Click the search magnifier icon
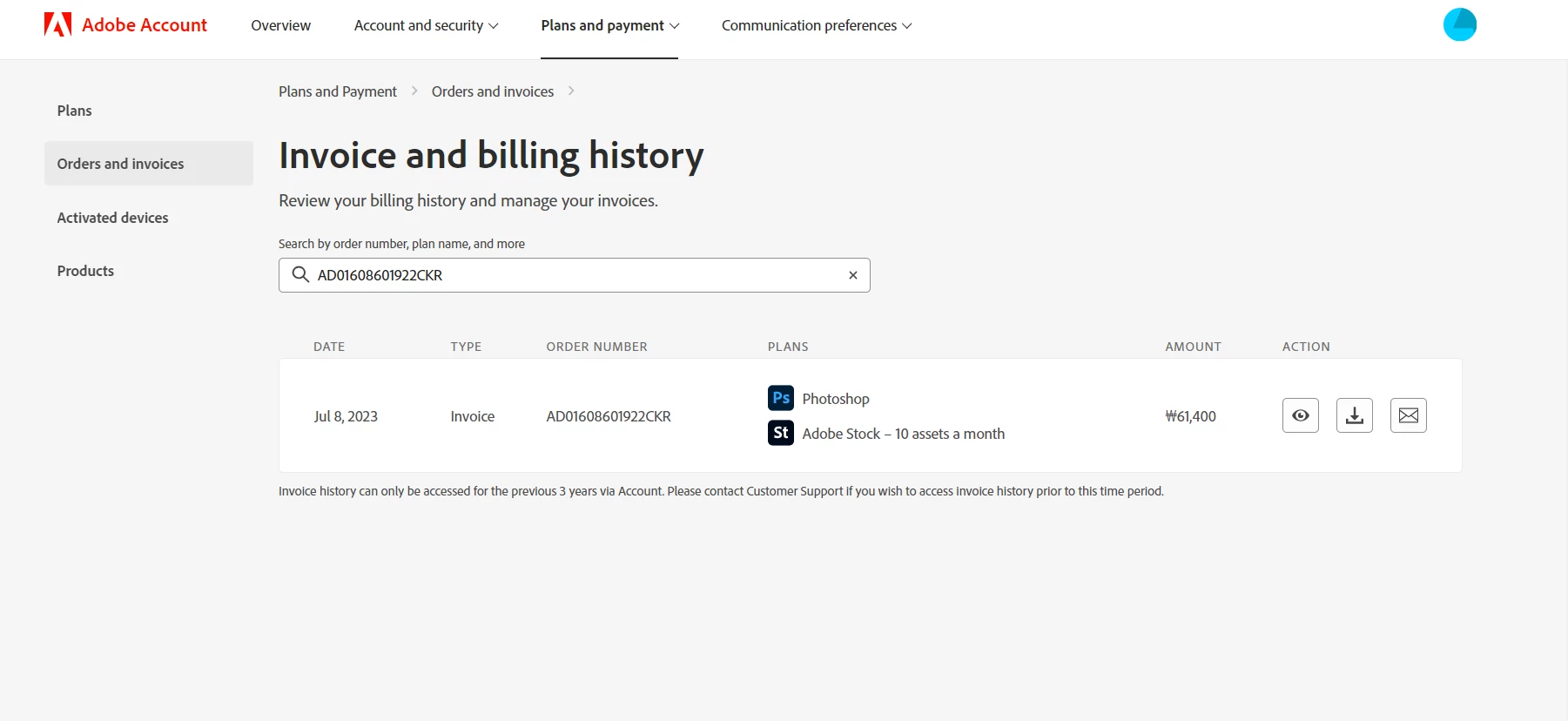The height and width of the screenshot is (721, 1568). tap(300, 275)
